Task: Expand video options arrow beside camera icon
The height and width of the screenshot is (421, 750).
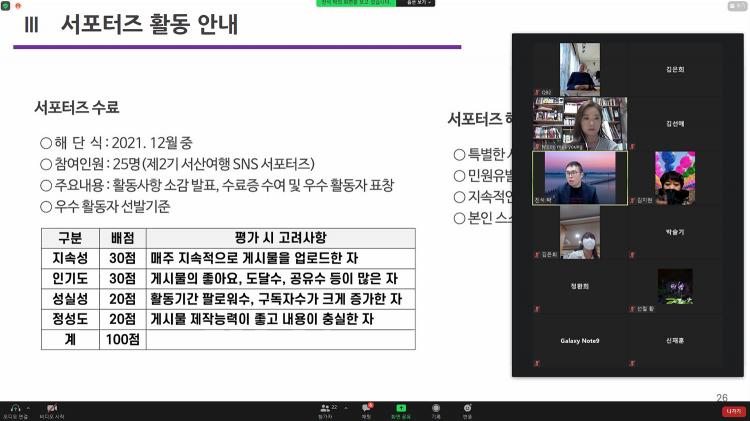Action: (x=63, y=407)
